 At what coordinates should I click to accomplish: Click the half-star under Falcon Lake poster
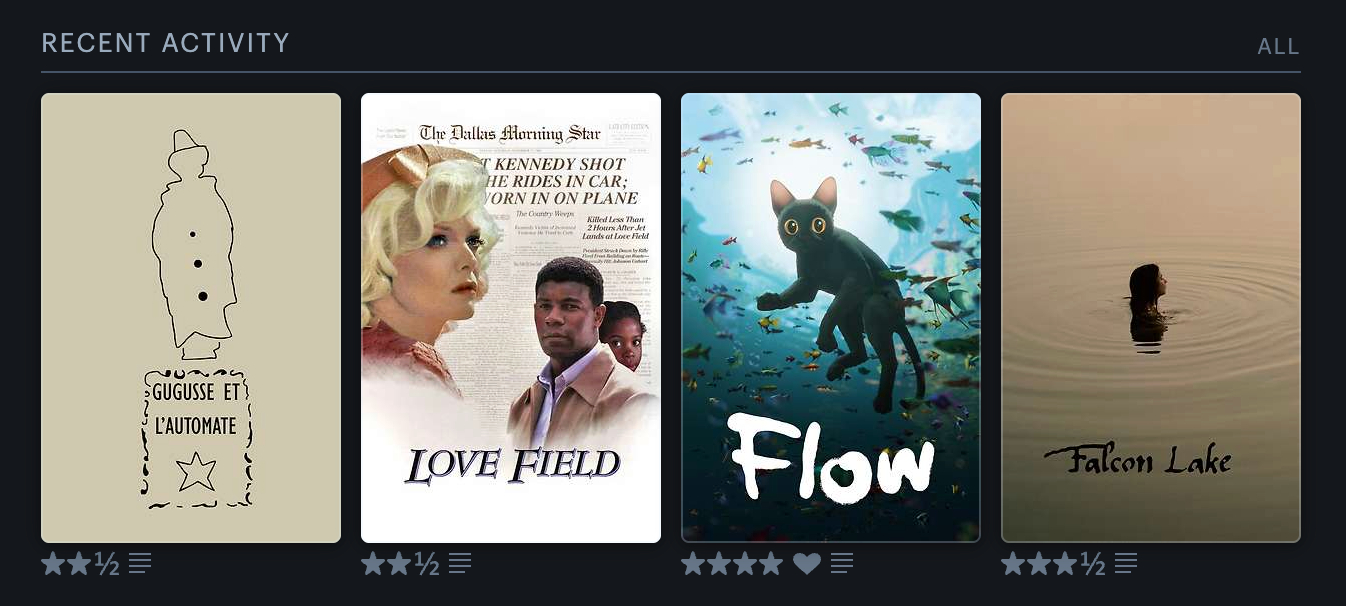click(x=1093, y=564)
